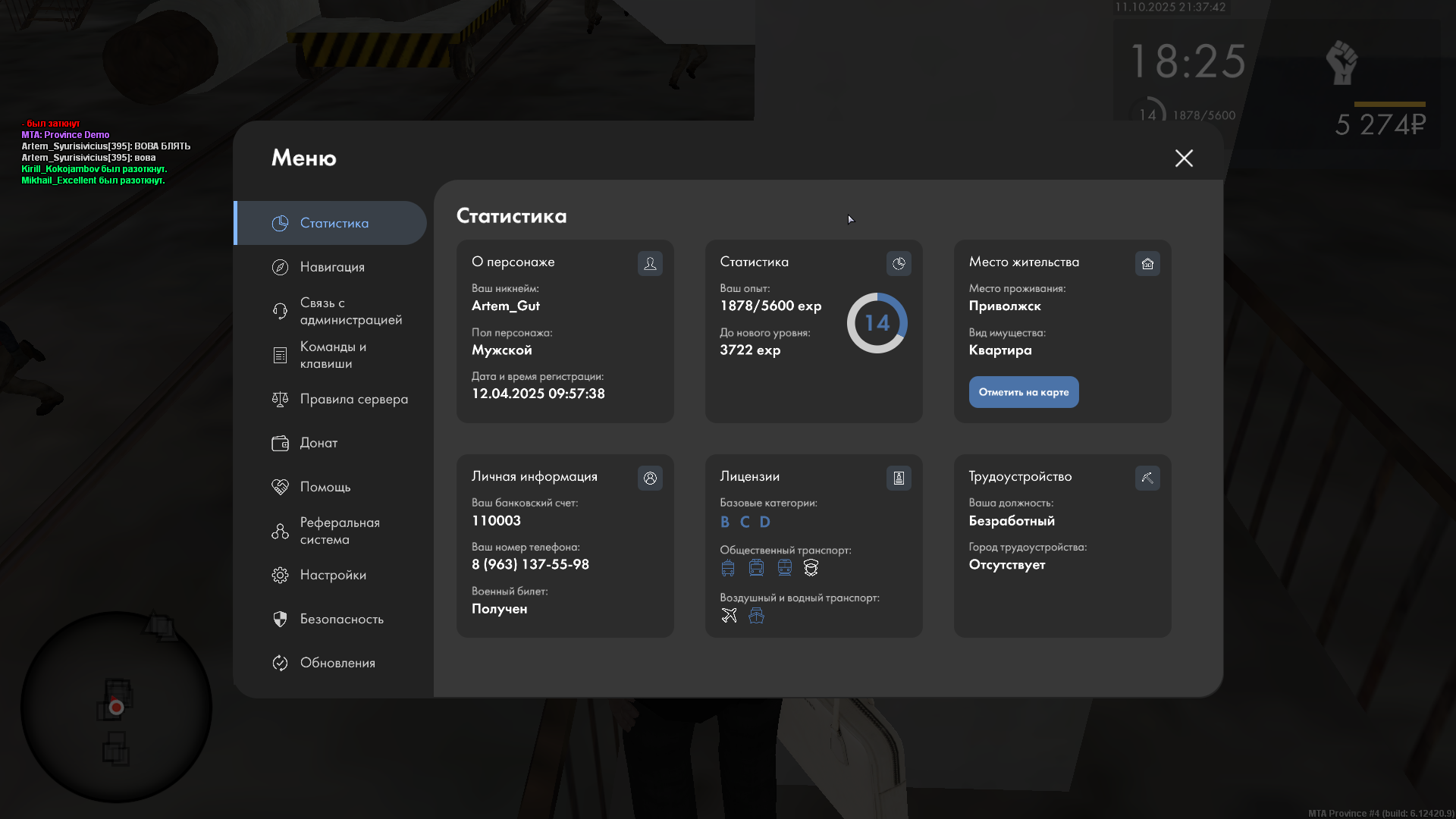Screen dimensions: 1456x819
Task: Click the airplane license icon
Action: coord(729,615)
